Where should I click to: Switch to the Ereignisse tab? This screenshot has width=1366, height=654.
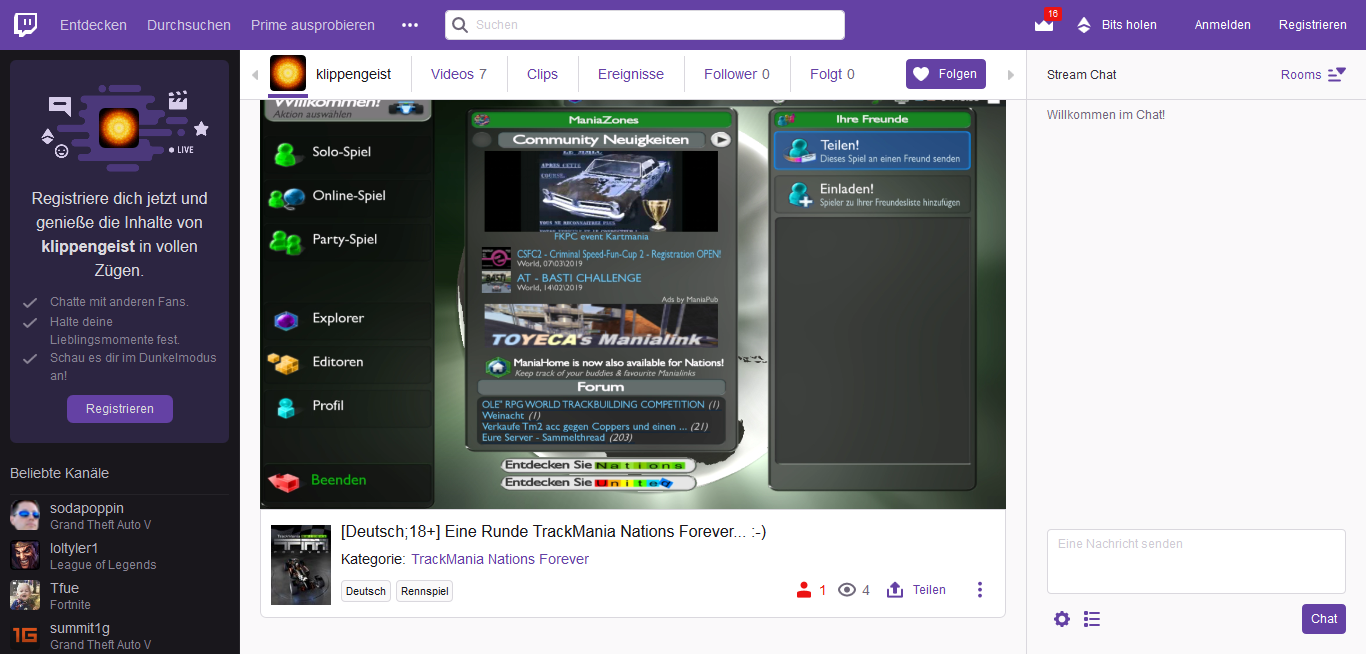(x=631, y=74)
